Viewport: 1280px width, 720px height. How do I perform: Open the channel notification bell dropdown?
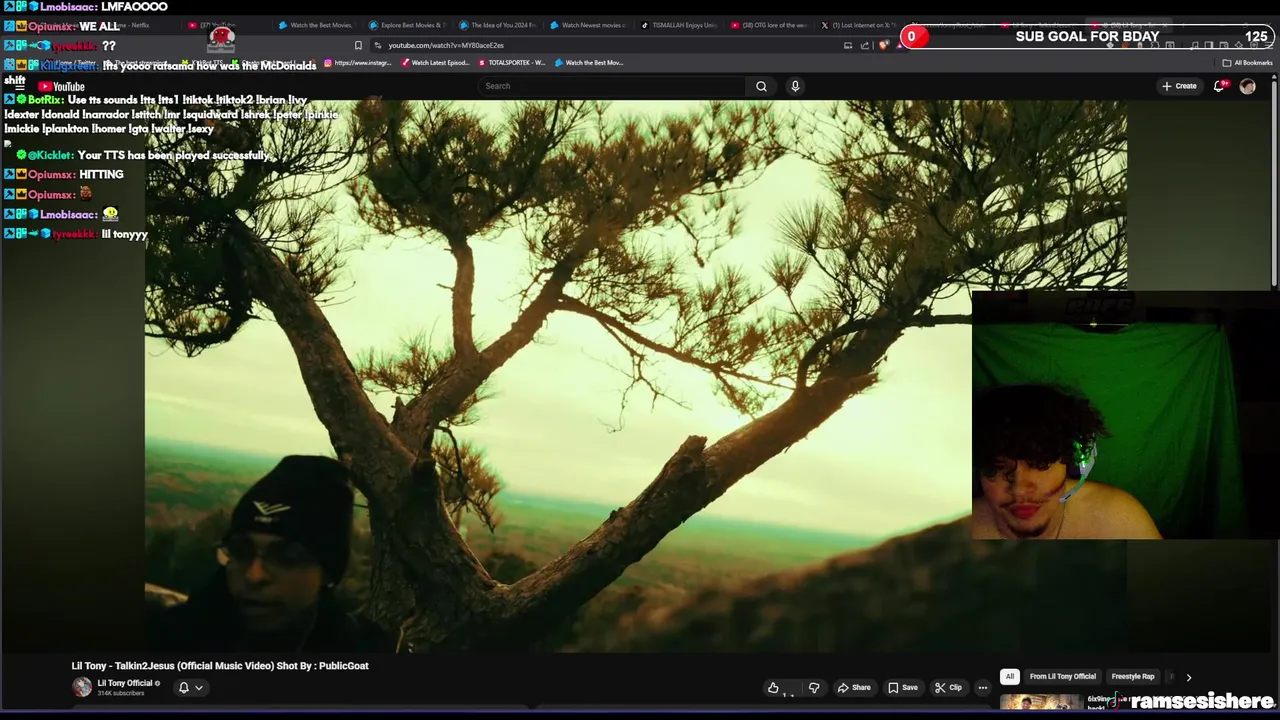click(x=190, y=687)
